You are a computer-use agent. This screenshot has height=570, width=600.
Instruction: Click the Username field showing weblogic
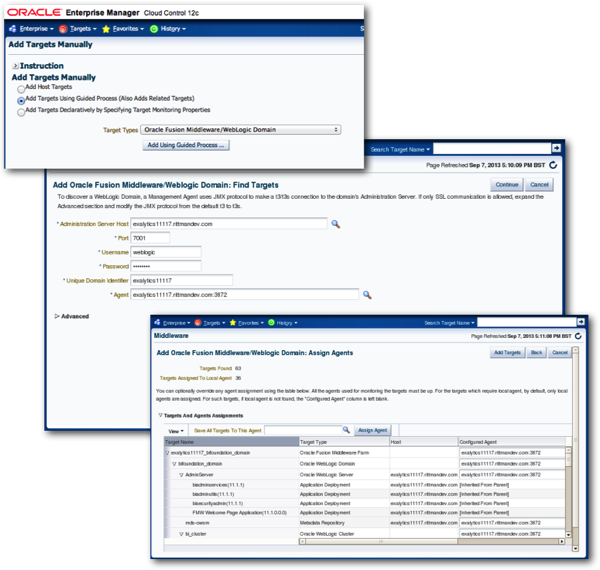point(166,252)
